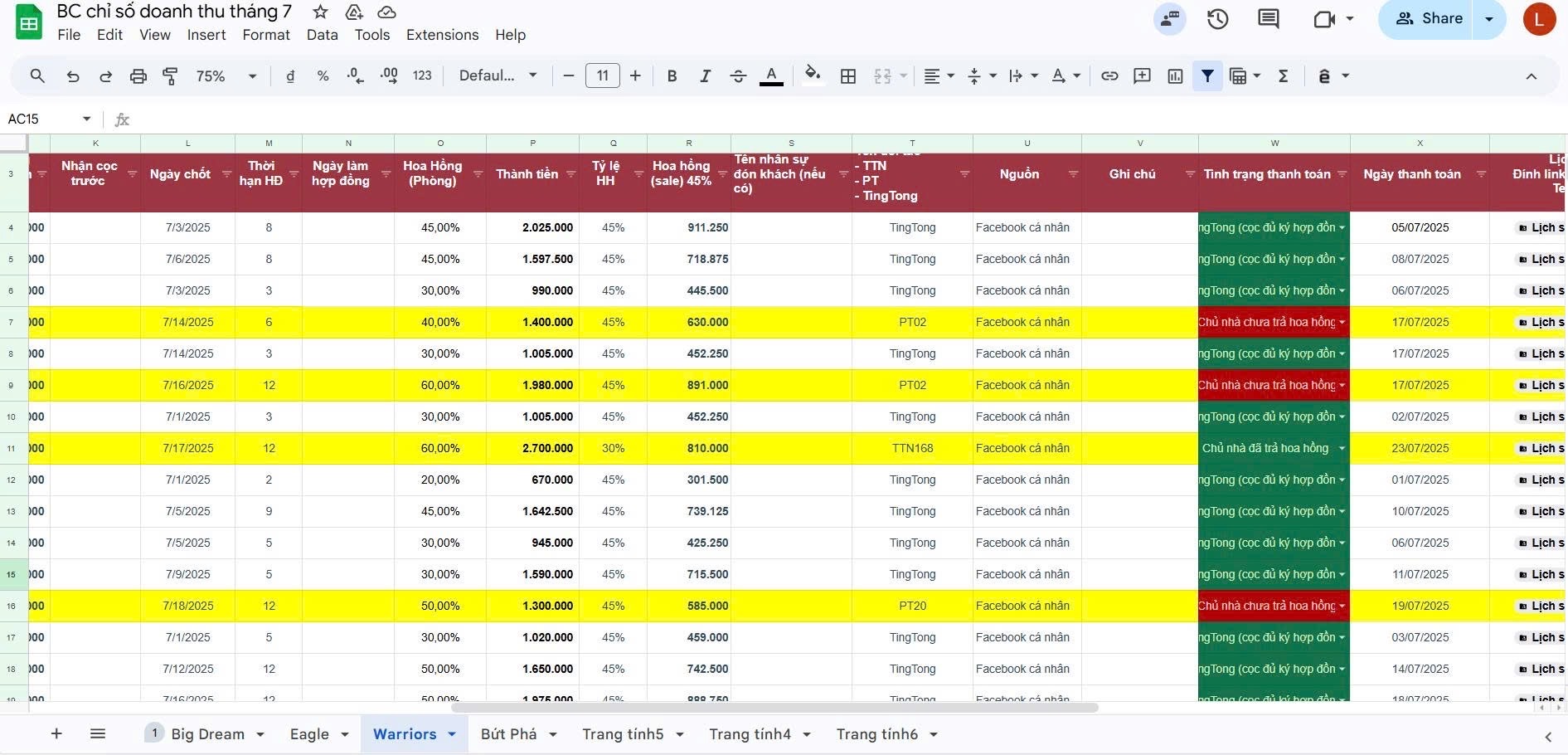The width and height of the screenshot is (1568, 755).
Task: Click the functions sigma icon
Action: pyautogui.click(x=1283, y=76)
